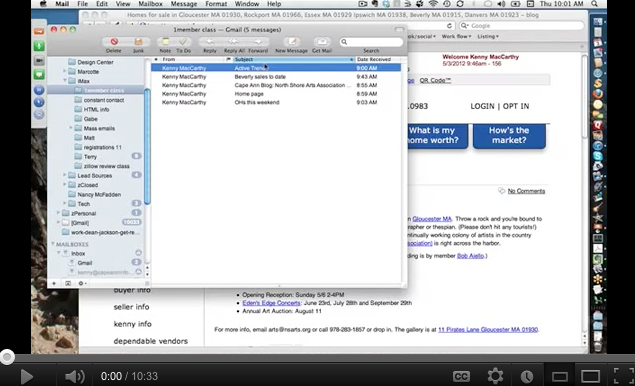This screenshot has width=635, height=386.
Task: Click the Wi-Fi status icon in menu bar
Action: (x=433, y=4)
